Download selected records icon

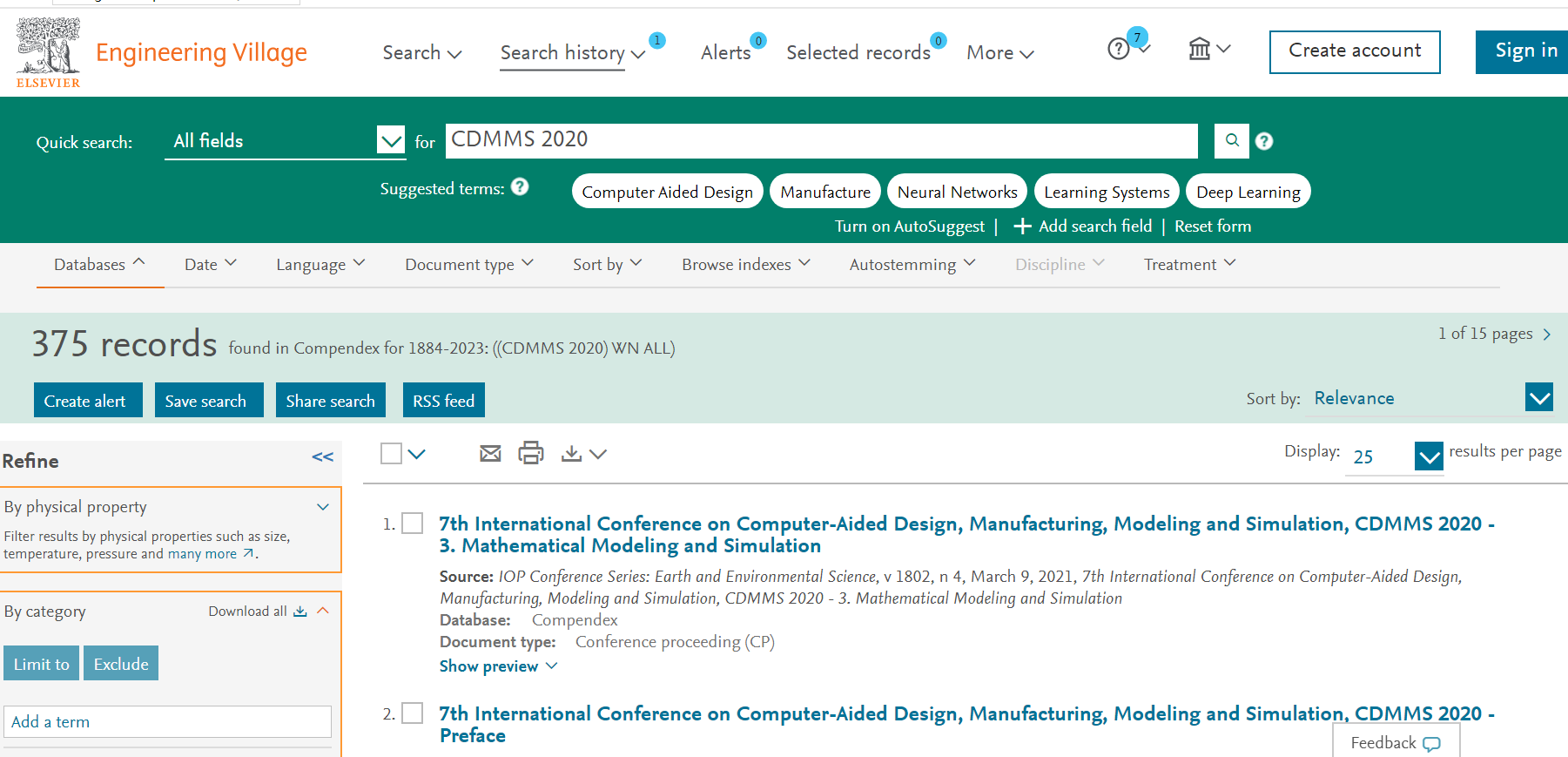[571, 453]
